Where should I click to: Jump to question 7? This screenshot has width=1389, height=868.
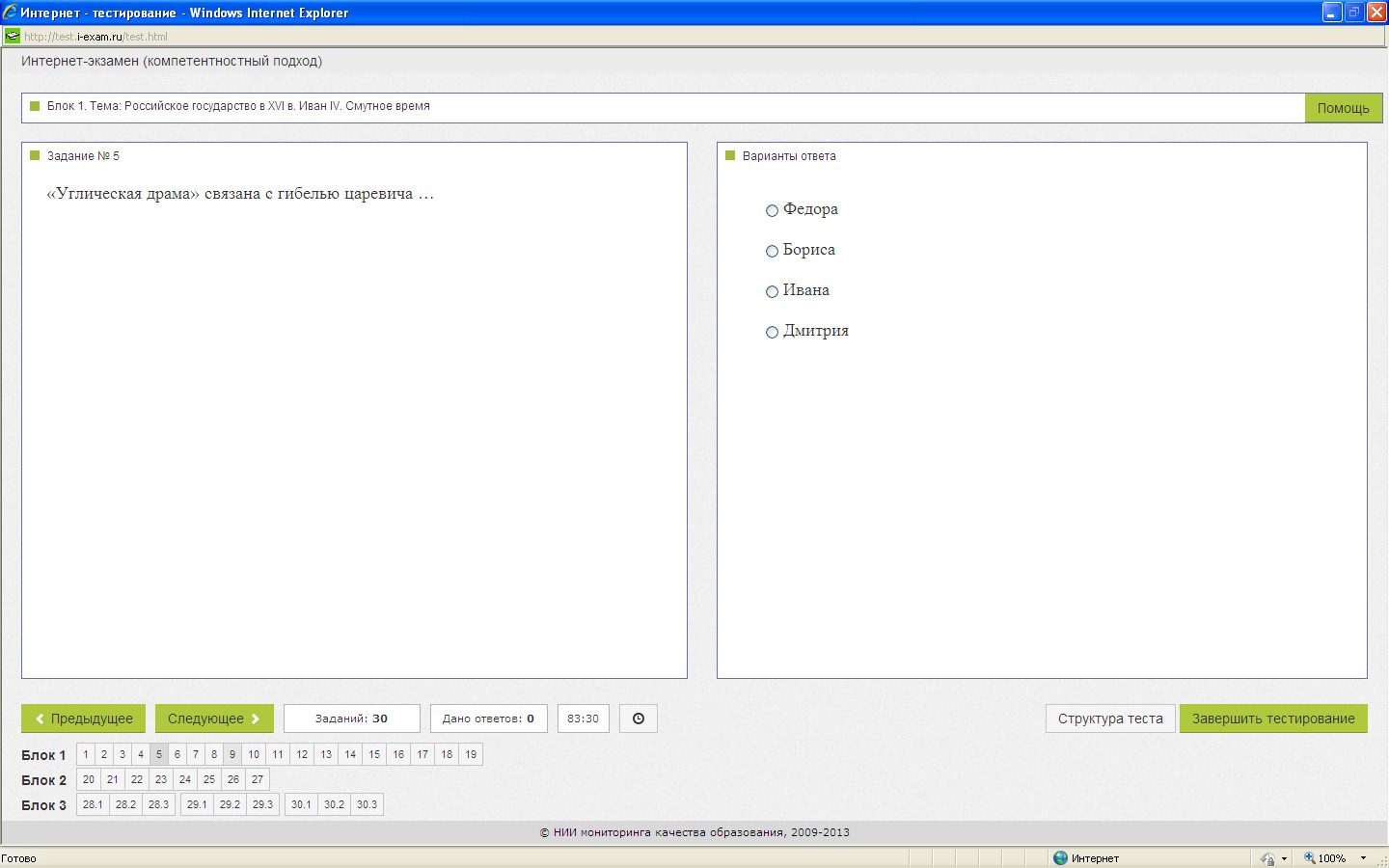[x=196, y=754]
